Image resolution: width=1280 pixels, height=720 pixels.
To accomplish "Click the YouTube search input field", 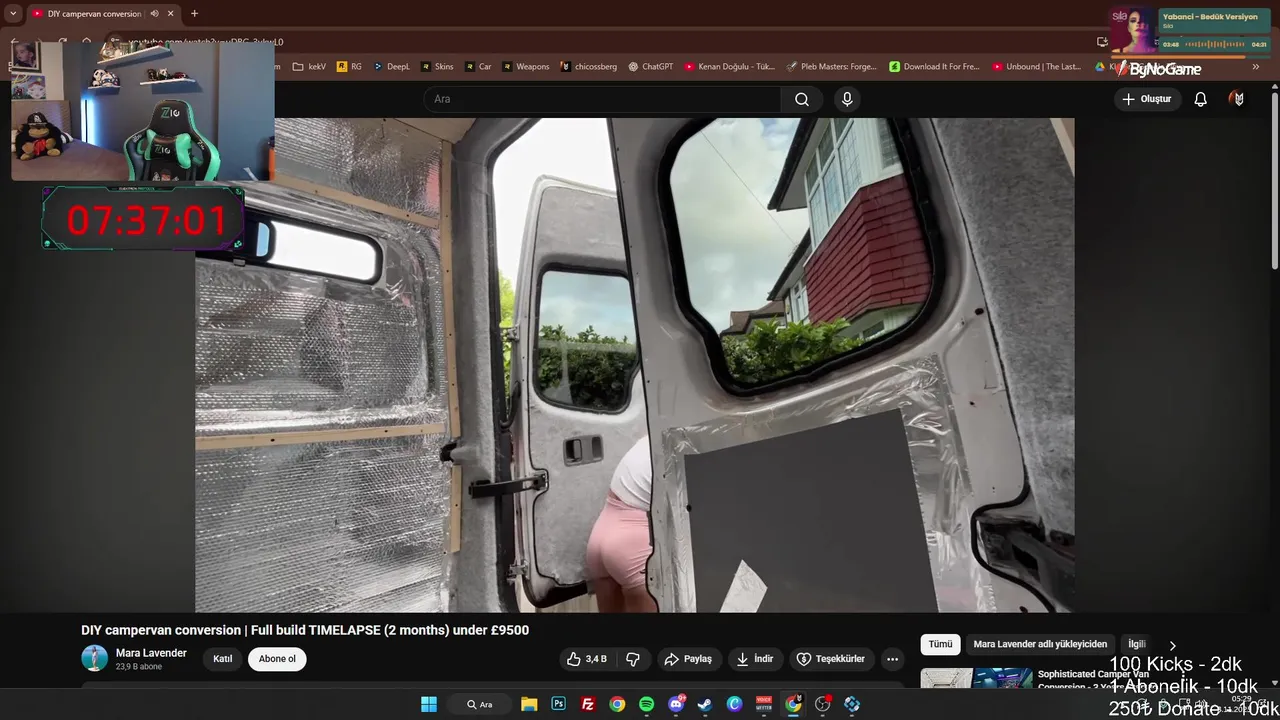I will point(603,99).
